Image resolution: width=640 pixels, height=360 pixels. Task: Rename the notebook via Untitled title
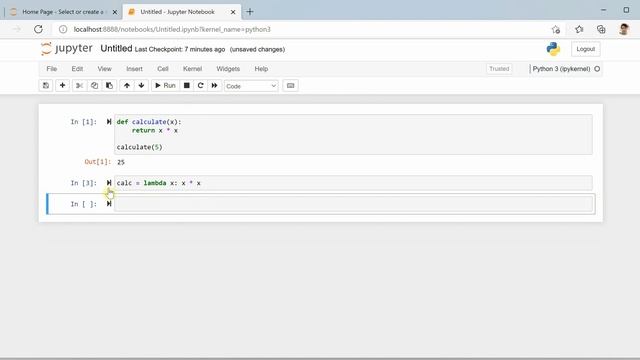[x=116, y=49]
